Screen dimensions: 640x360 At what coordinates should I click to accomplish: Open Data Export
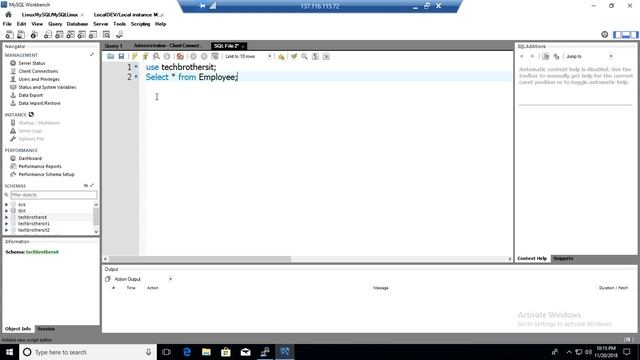click(31, 95)
